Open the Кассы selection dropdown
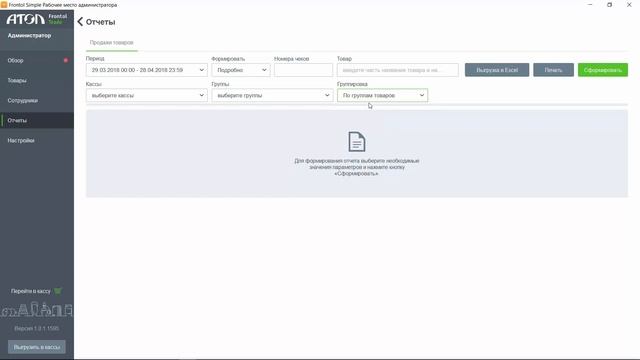The height and width of the screenshot is (360, 640). pos(147,96)
